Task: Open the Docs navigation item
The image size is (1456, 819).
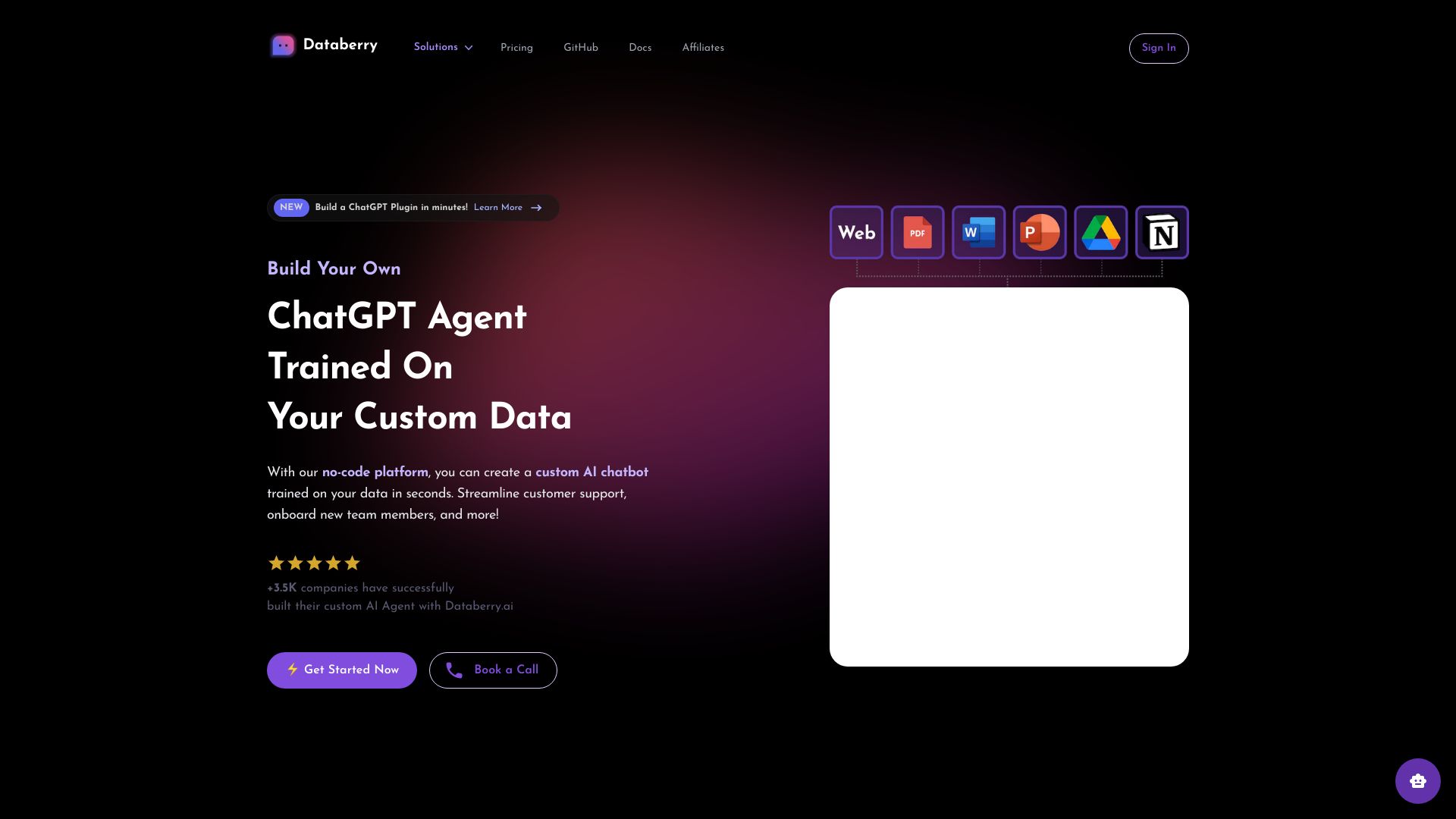Action: pos(640,48)
